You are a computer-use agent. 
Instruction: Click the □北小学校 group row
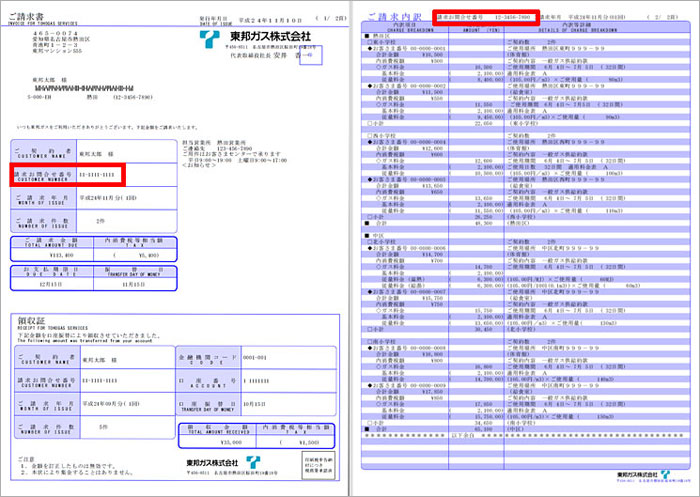click(525, 242)
